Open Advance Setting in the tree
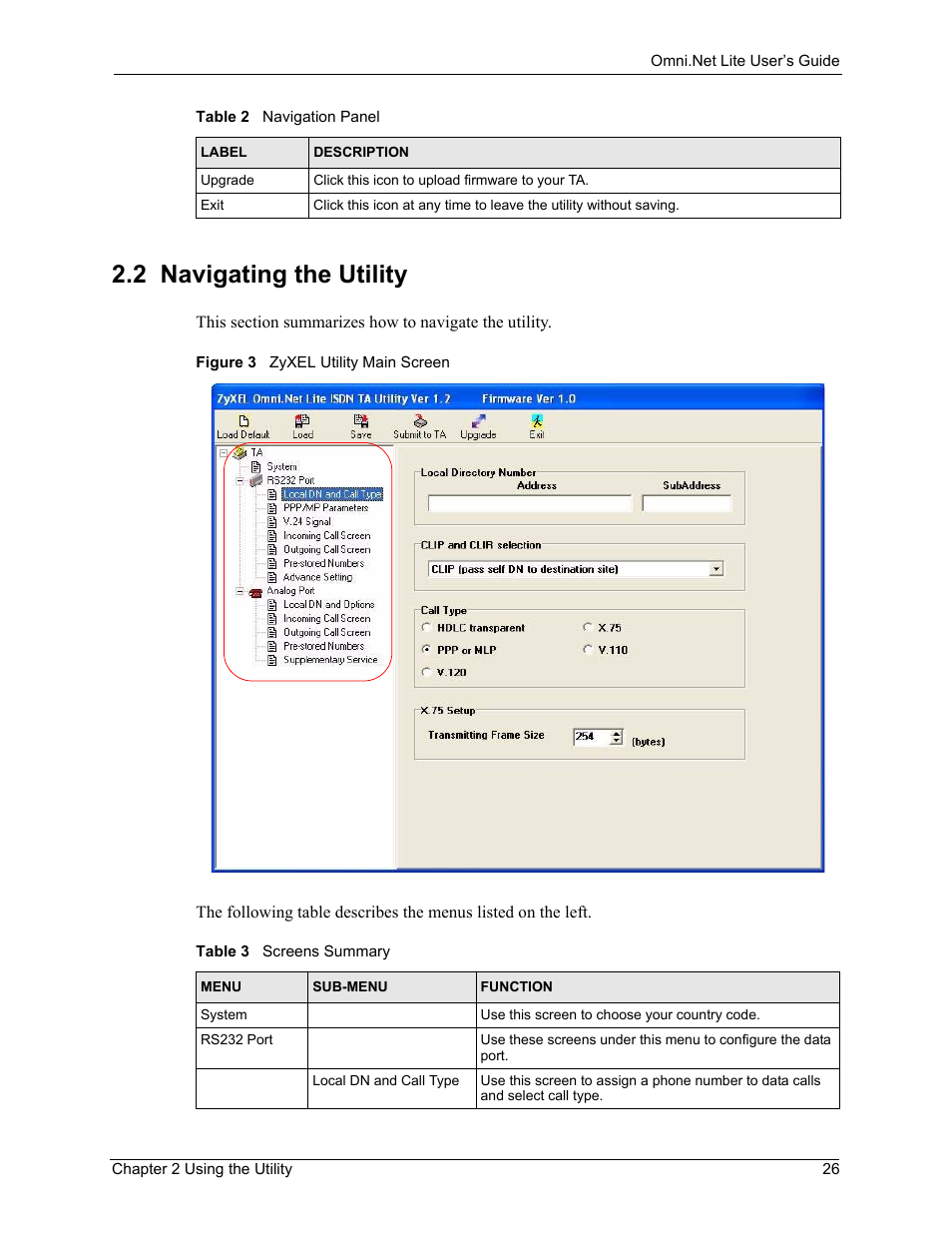Viewport: 952px width, 1233px height. 317,577
